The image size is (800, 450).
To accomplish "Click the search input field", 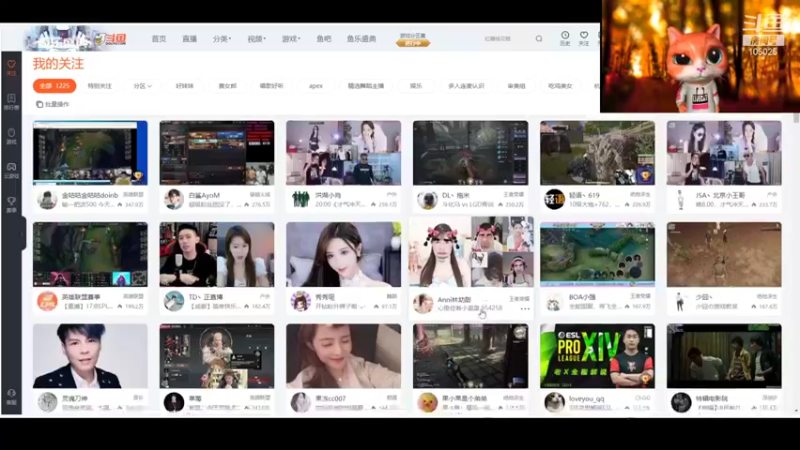I will 505,39.
